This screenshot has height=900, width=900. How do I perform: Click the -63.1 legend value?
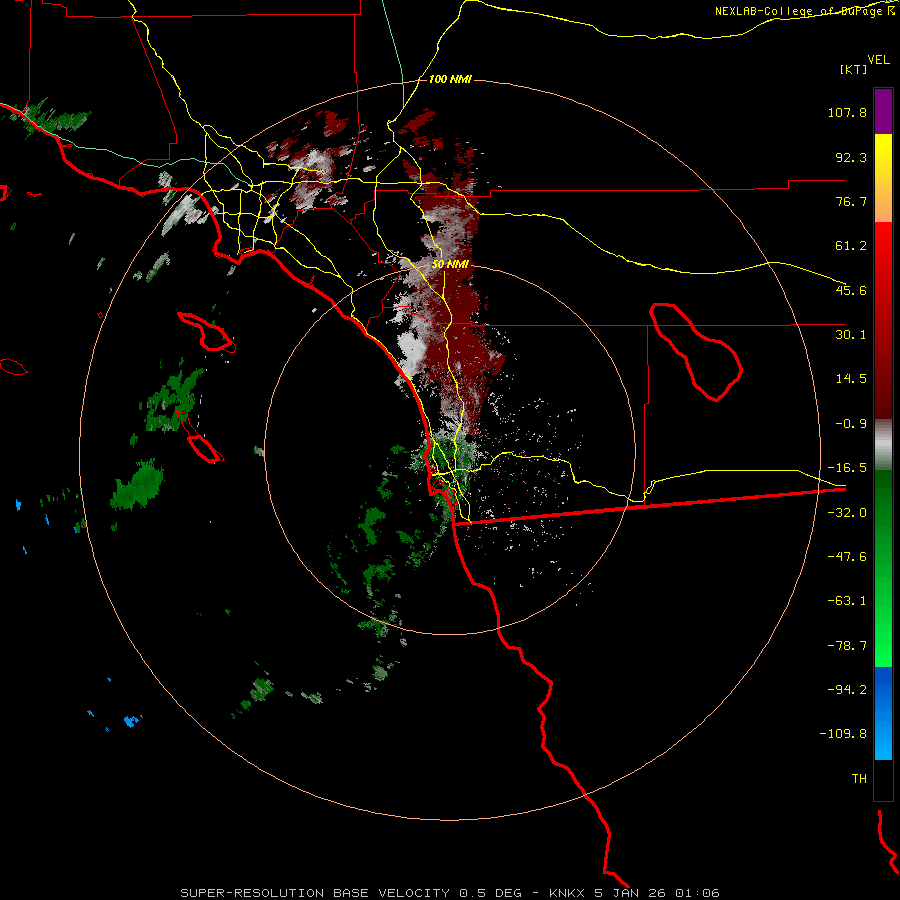coord(847,601)
